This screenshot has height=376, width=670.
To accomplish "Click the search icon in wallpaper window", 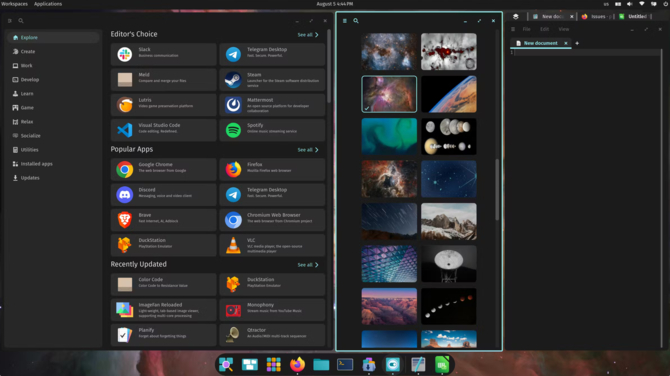I will 356,21.
